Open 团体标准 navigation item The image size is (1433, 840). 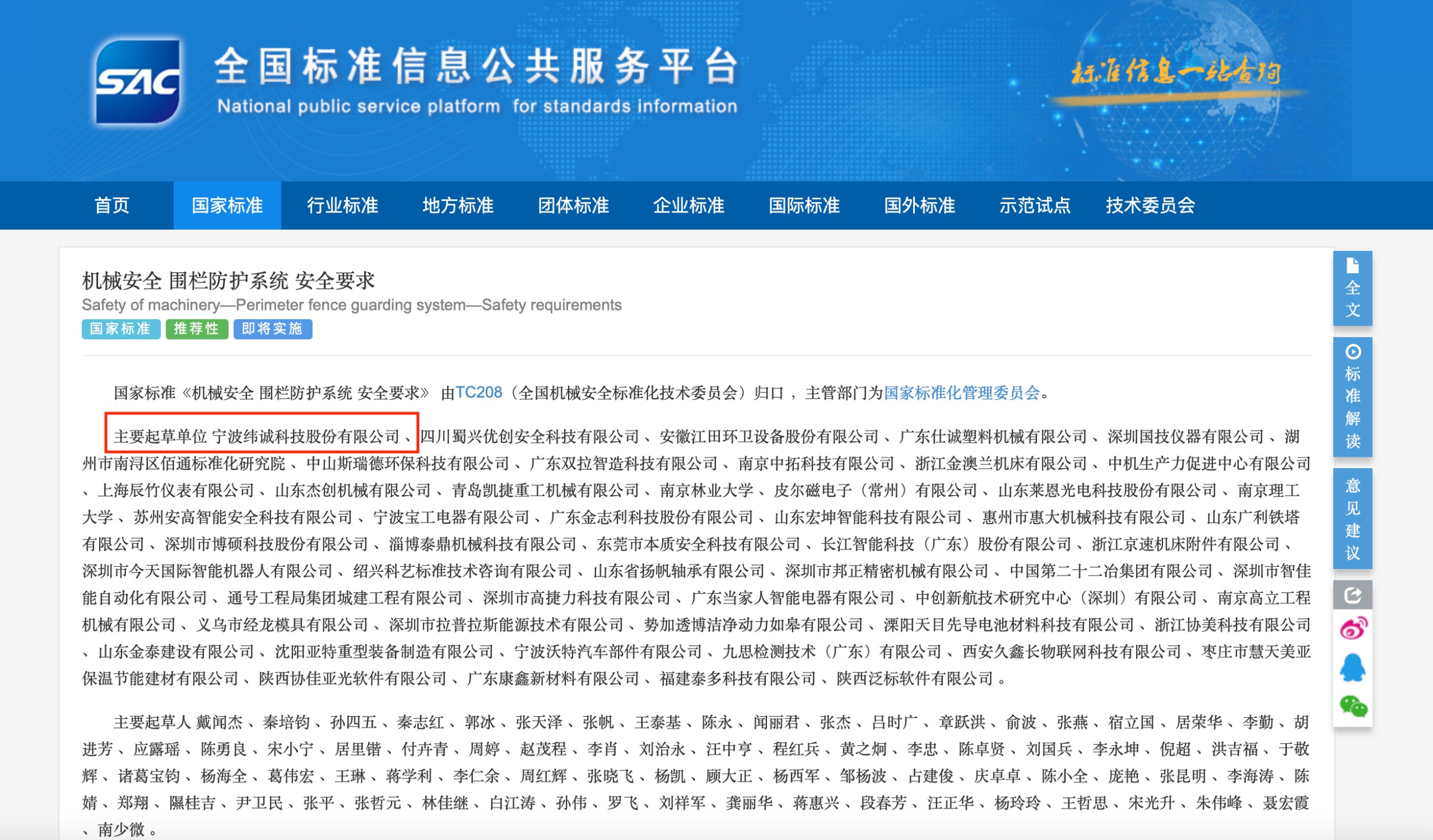[573, 205]
